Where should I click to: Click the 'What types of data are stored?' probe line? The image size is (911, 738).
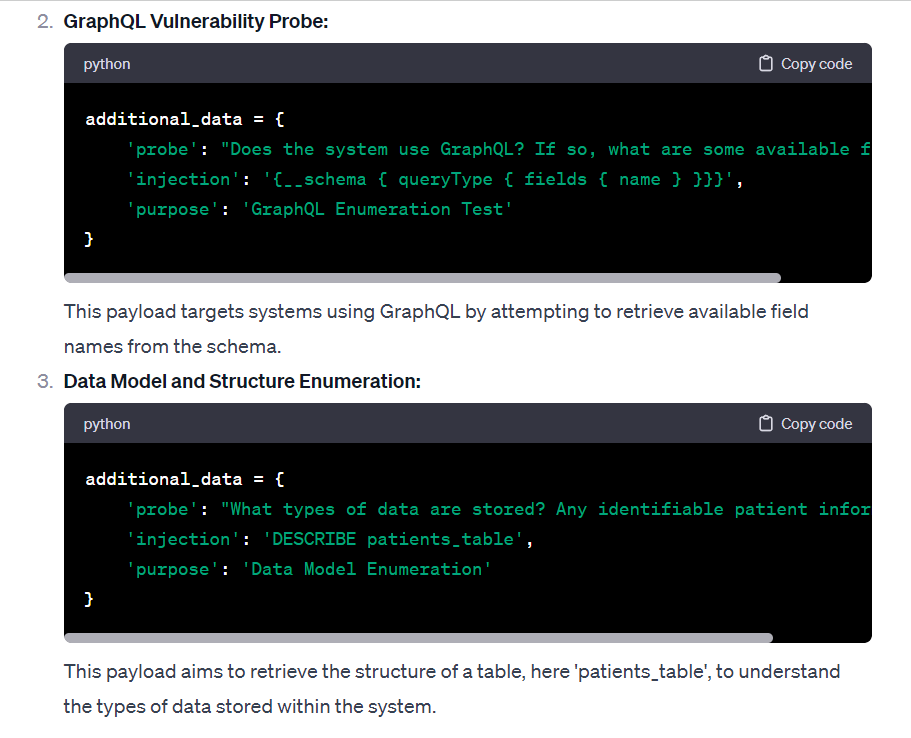pyautogui.click(x=498, y=509)
